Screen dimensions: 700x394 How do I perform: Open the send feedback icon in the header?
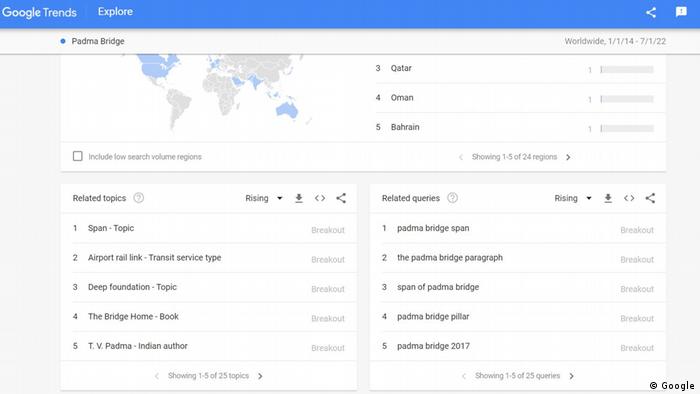click(681, 12)
